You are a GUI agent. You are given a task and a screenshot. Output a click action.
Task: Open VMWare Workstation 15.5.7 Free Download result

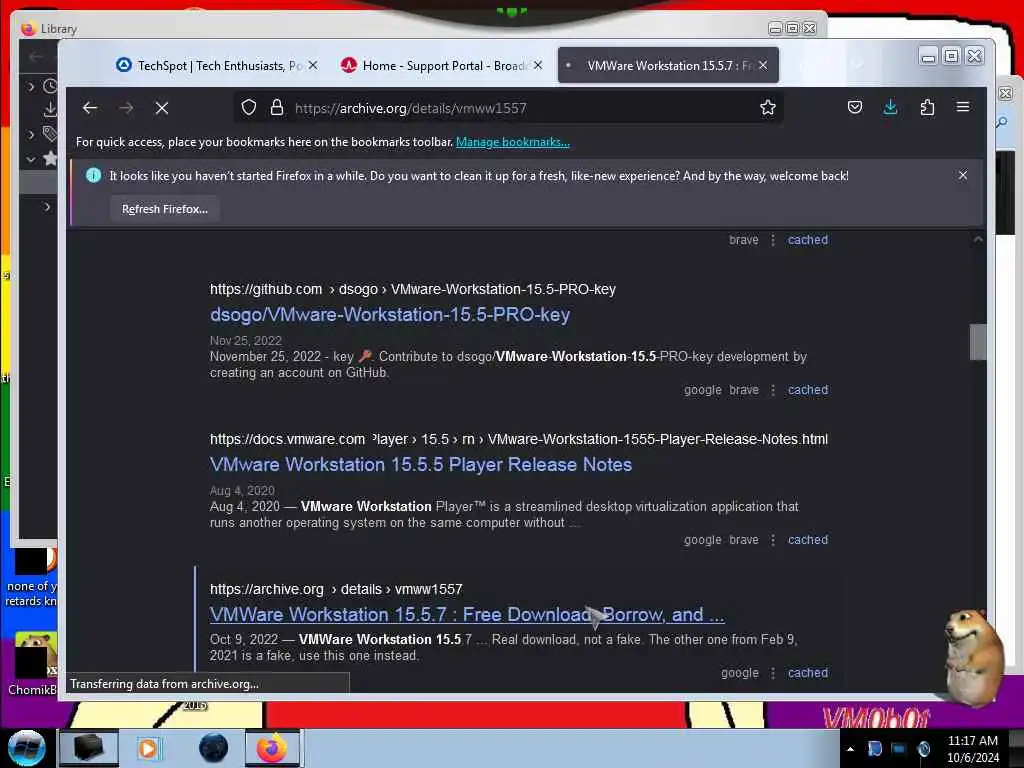(467, 615)
